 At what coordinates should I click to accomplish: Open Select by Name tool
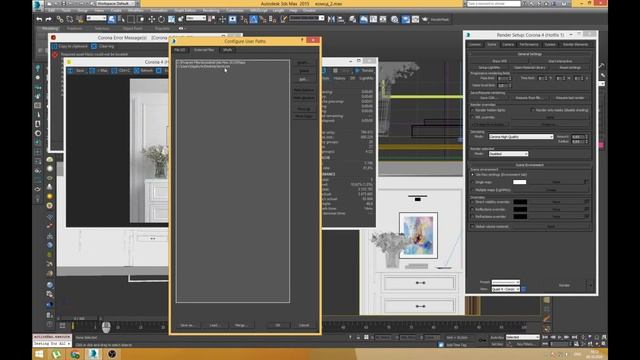[x=121, y=19]
